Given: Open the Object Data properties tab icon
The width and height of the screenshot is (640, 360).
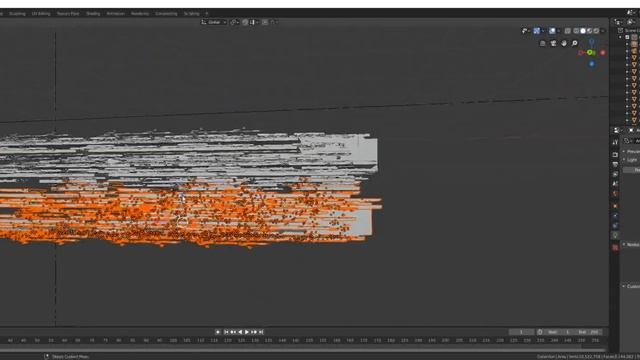Looking at the screenshot, I should coord(616,236).
